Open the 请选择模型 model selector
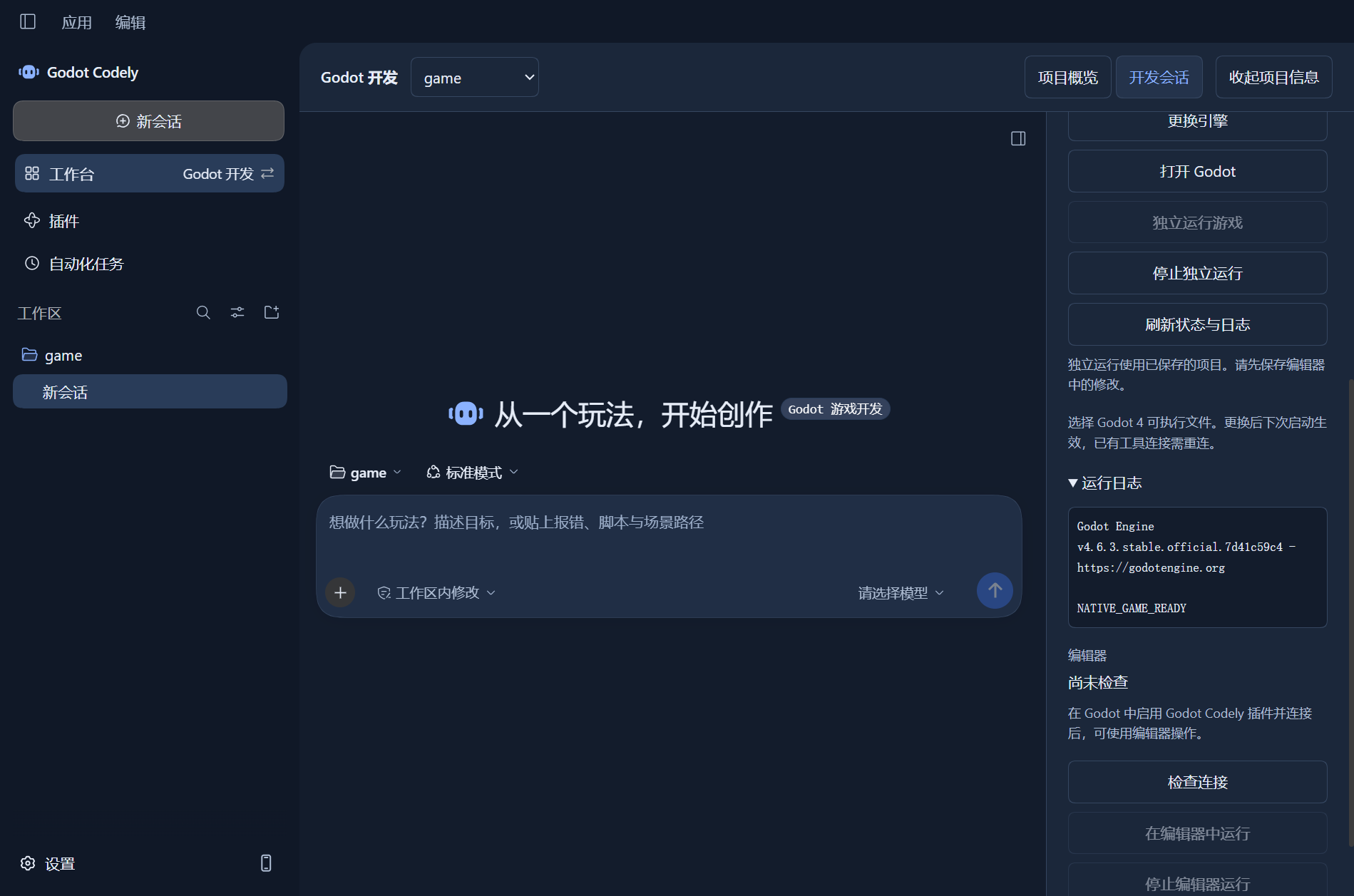This screenshot has height=896, width=1354. [x=901, y=593]
